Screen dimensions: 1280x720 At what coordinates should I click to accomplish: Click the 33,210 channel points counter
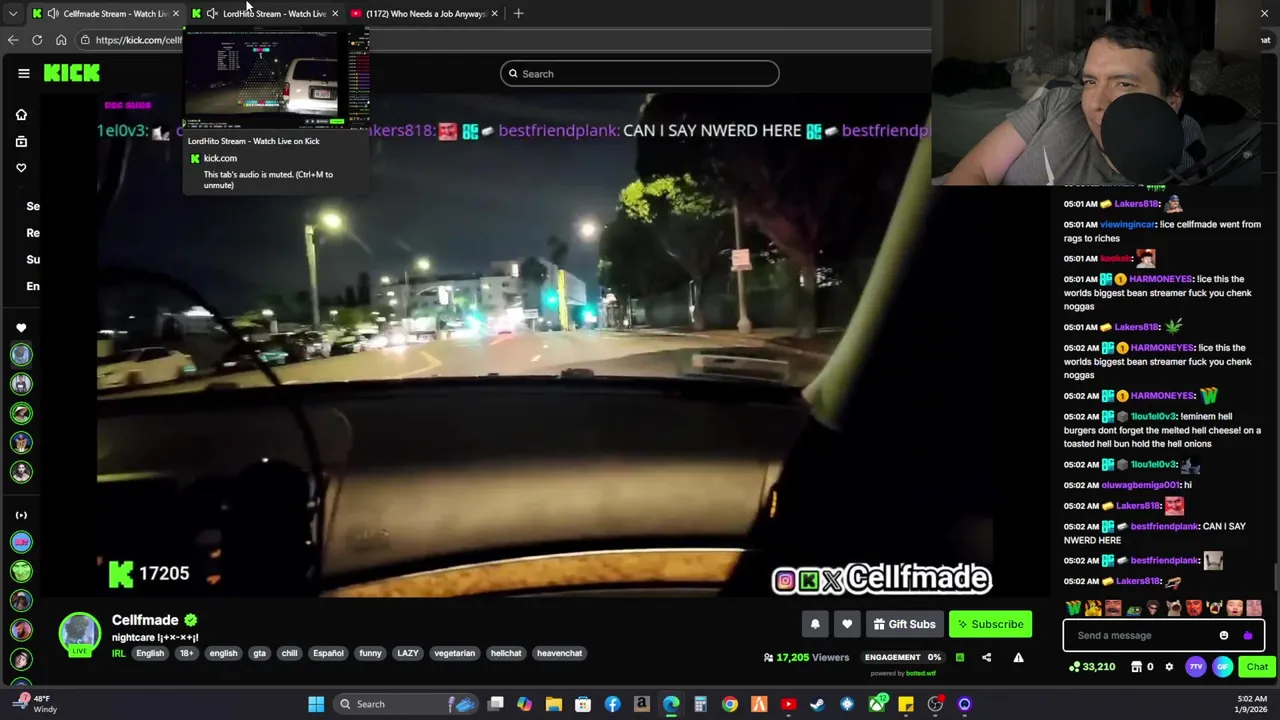point(1092,667)
